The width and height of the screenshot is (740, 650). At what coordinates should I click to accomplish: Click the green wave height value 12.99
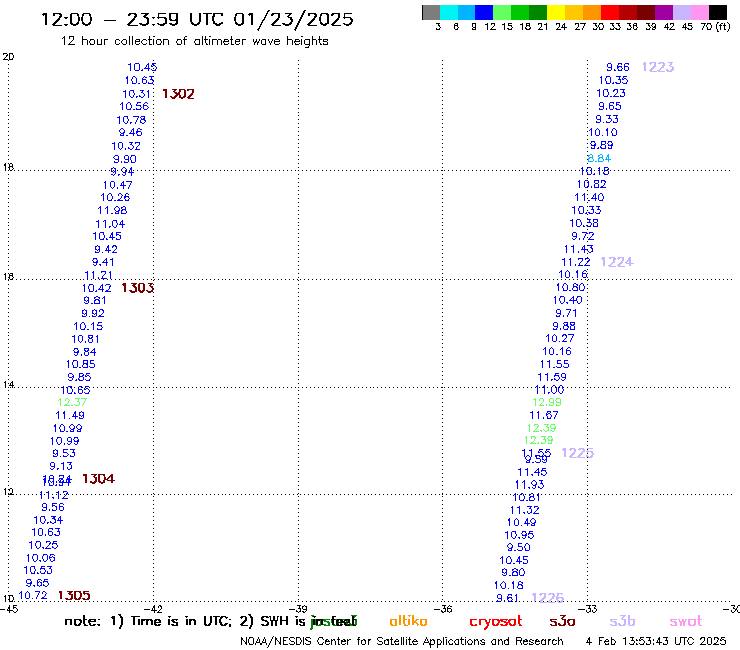pos(547,402)
